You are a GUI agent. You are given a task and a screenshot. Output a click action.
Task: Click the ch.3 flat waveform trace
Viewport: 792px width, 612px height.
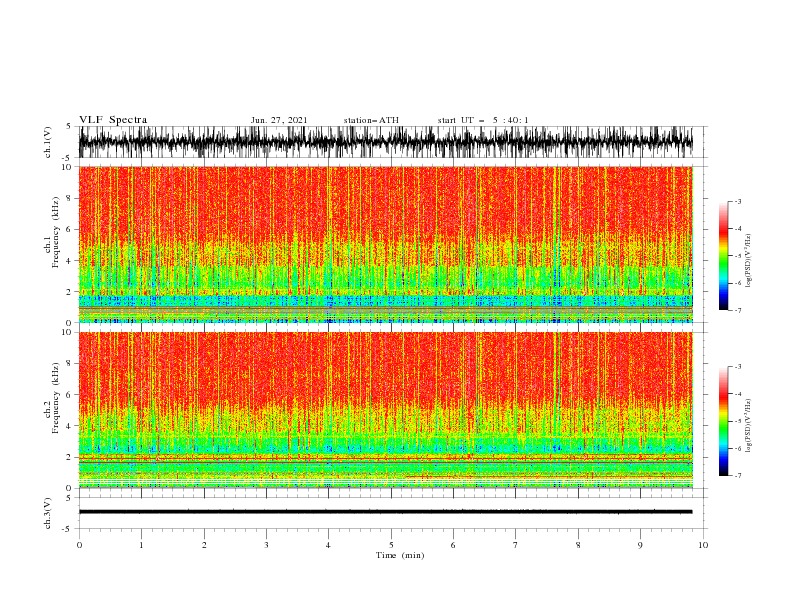385,512
